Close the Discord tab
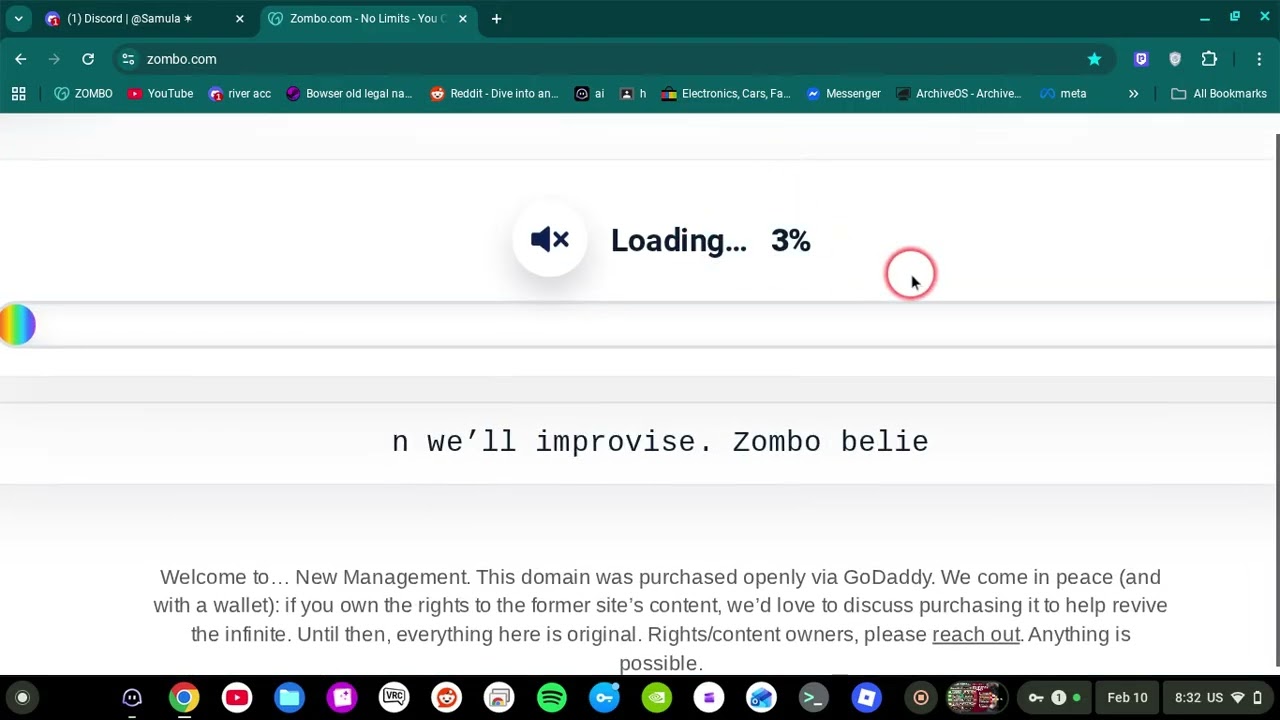The image size is (1280, 720). [239, 18]
